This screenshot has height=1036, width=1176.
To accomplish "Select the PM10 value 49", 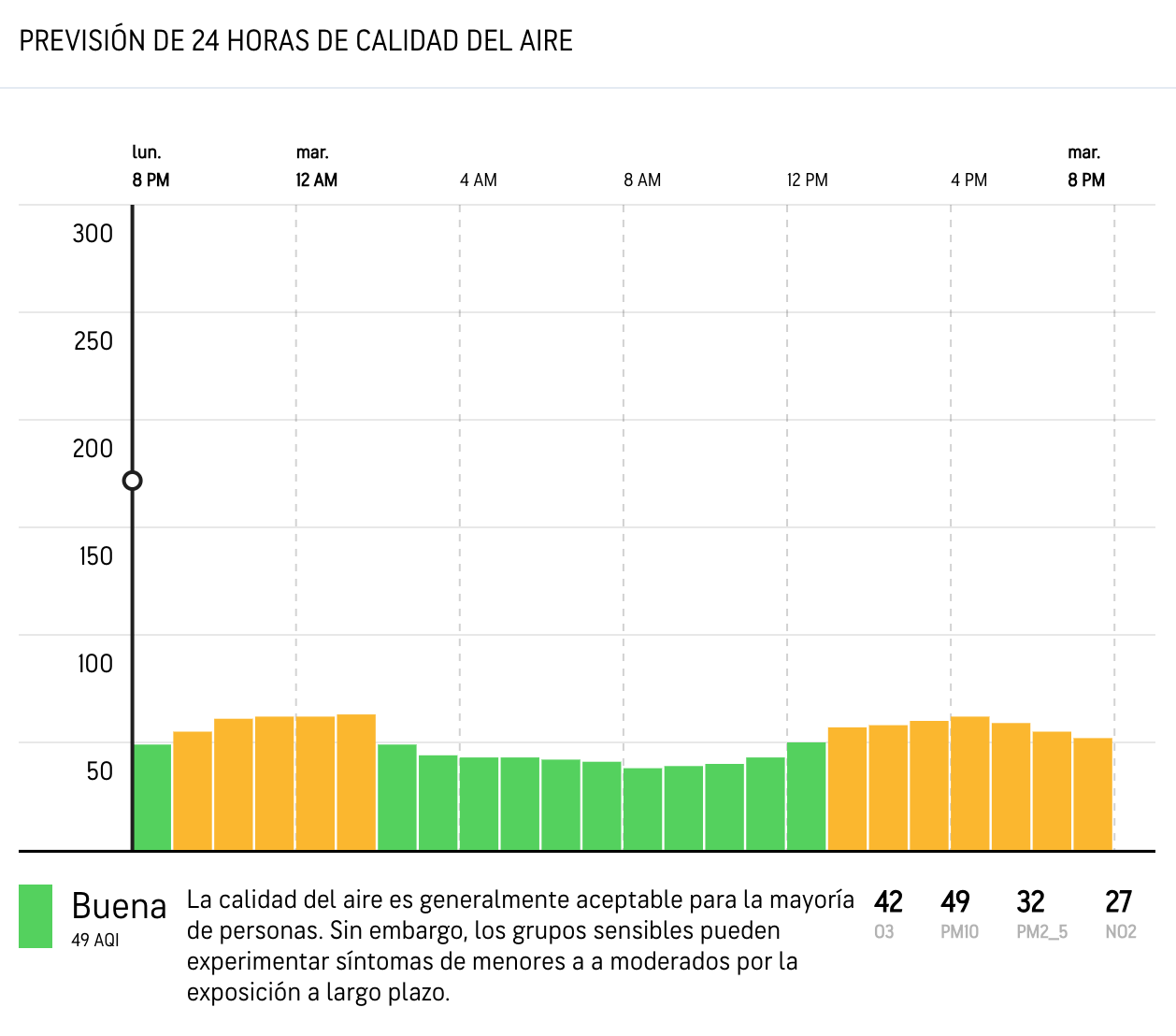I will coord(955,902).
